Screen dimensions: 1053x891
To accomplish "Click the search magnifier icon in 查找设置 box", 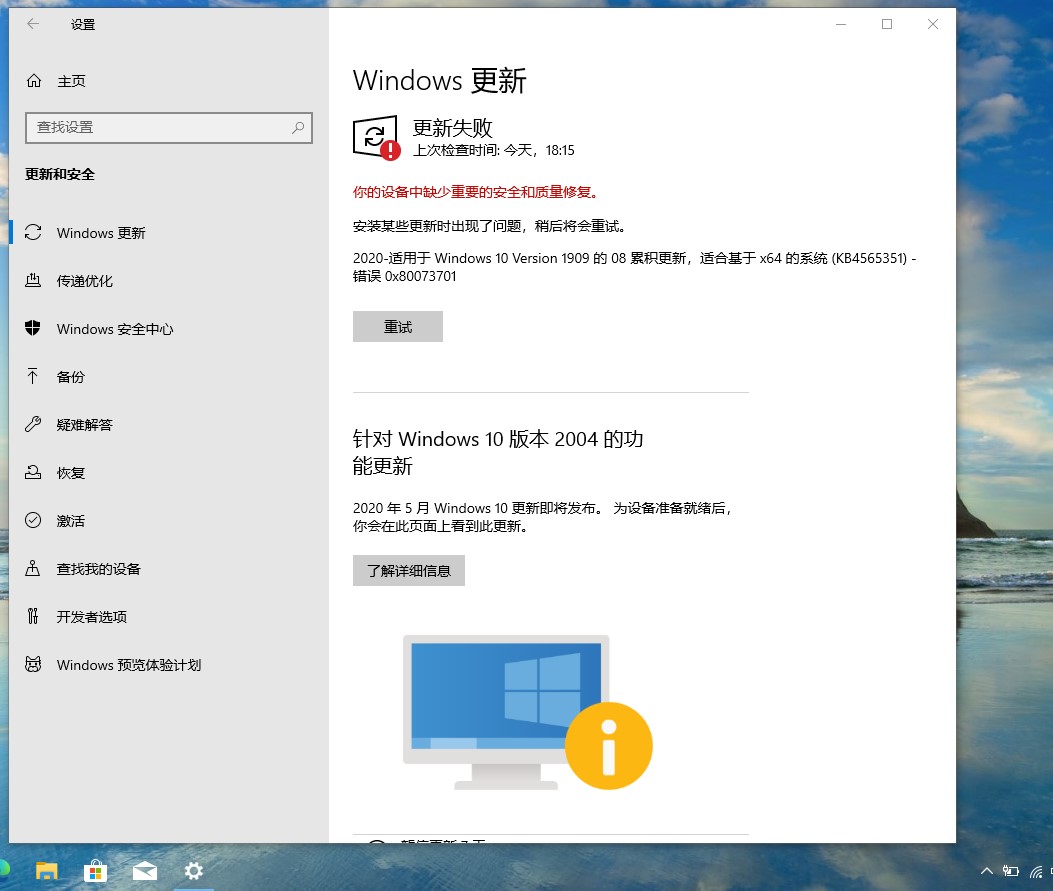I will tap(298, 128).
